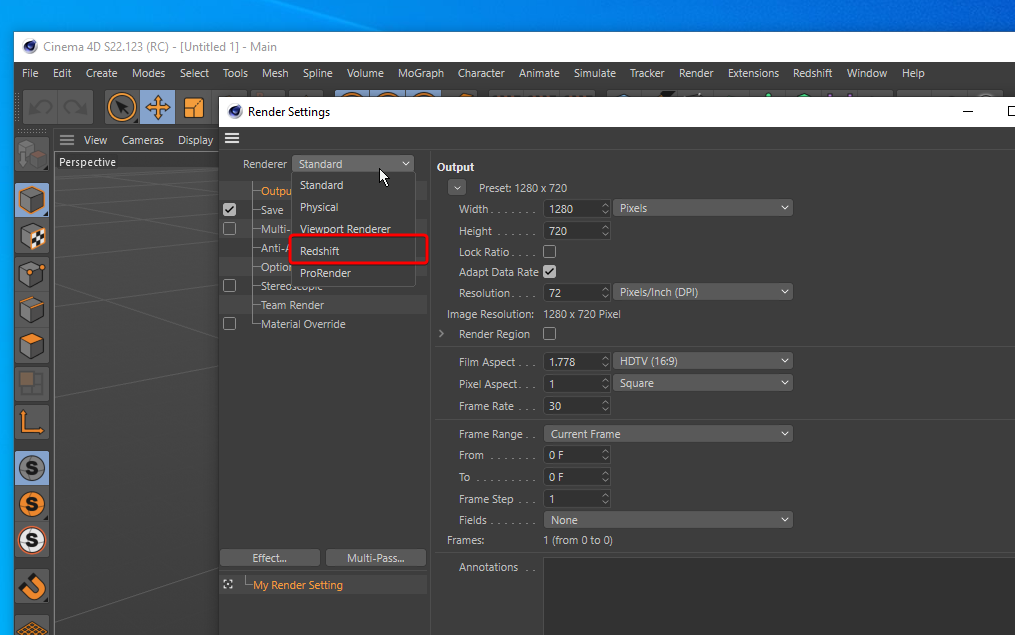Open the viewport Cameras menu
The height and width of the screenshot is (635, 1015).
(x=142, y=140)
